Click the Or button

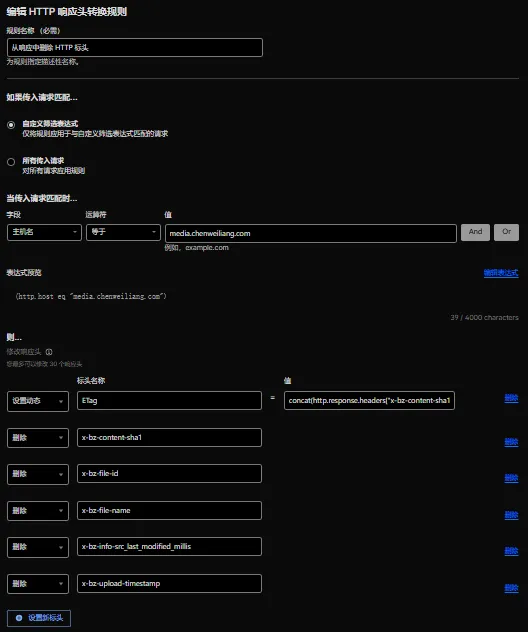tap(506, 232)
